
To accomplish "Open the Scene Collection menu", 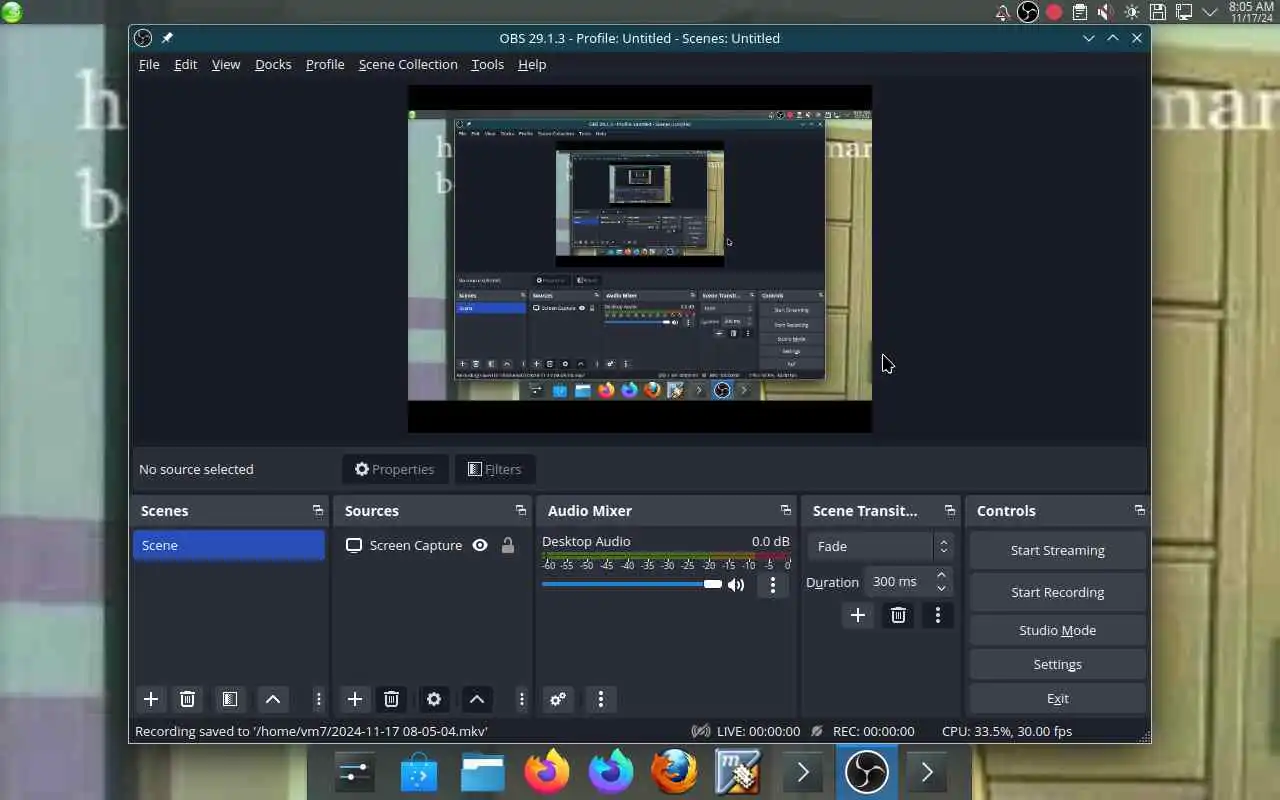I will pyautogui.click(x=408, y=64).
